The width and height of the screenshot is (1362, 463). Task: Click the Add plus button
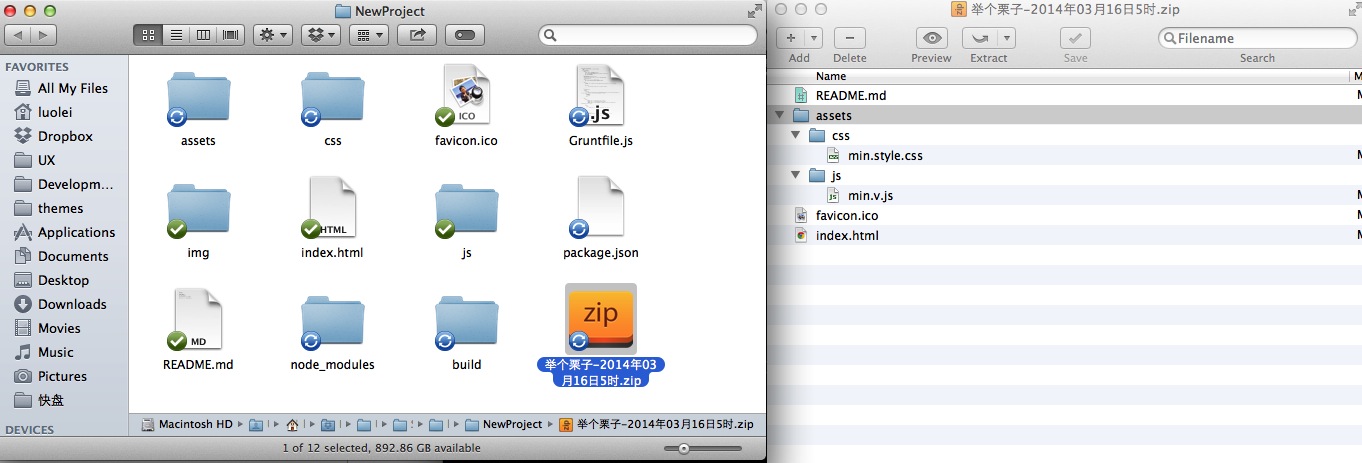[x=792, y=38]
